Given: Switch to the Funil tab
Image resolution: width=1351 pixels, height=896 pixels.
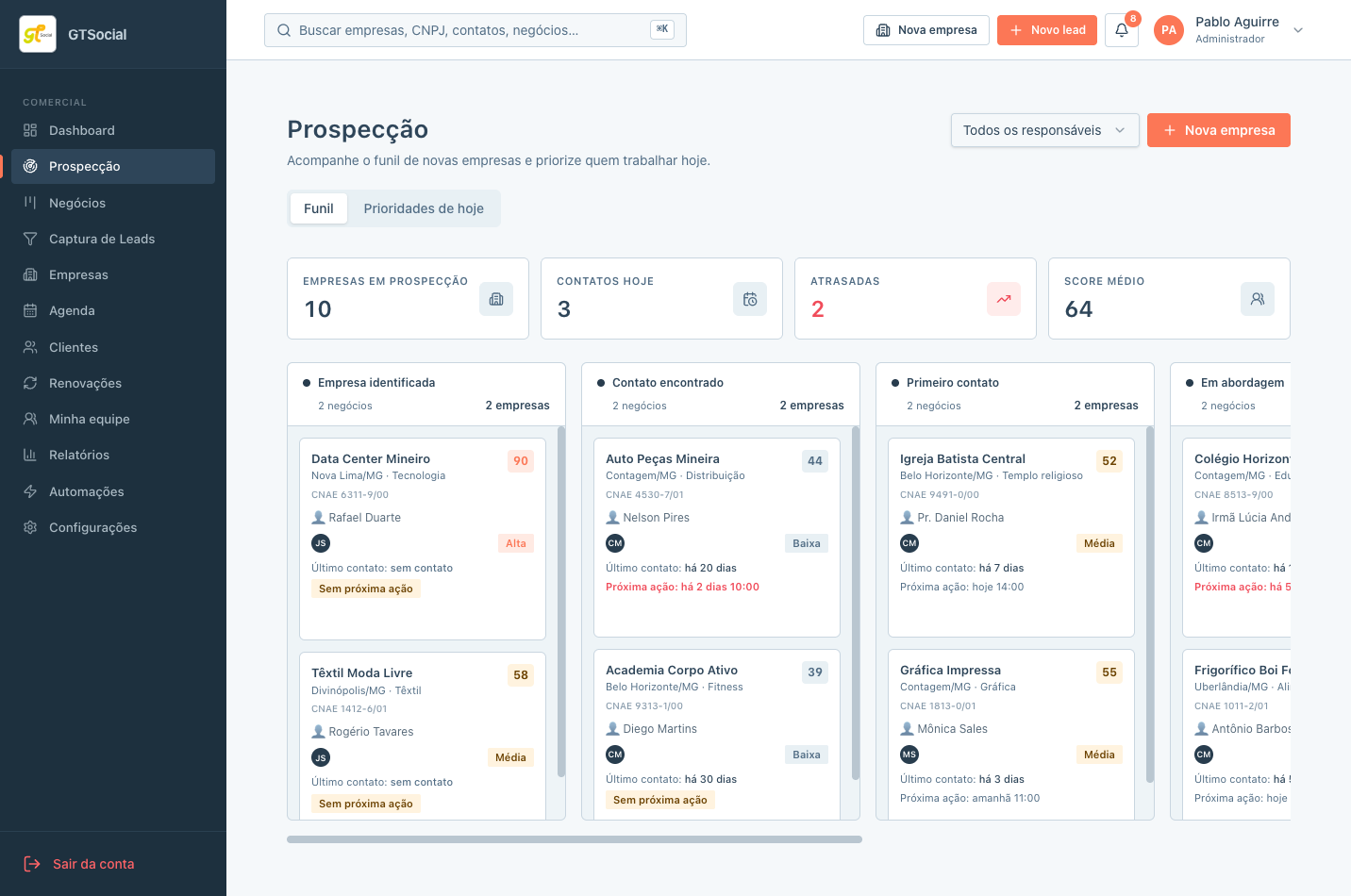Looking at the screenshot, I should 319,208.
